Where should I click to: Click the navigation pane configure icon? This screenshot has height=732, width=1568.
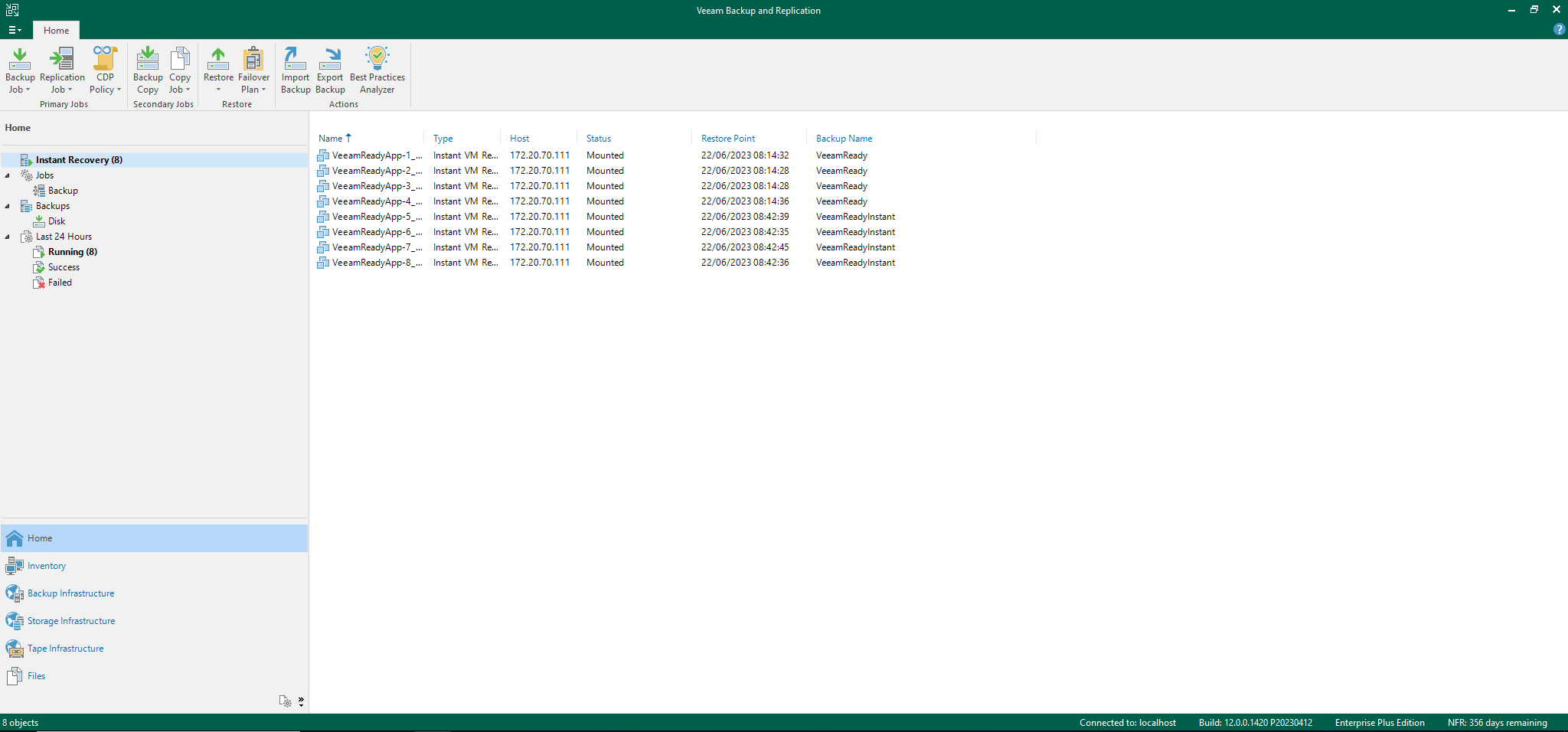pos(285,701)
